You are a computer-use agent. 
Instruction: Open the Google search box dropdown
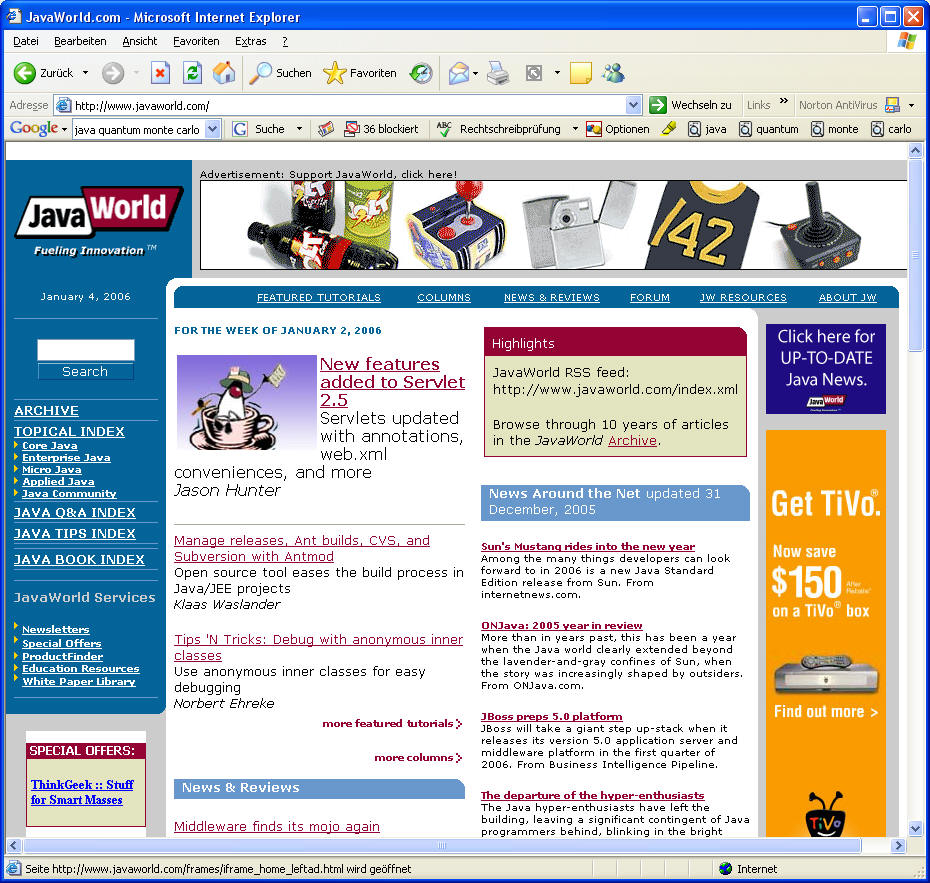pos(213,129)
